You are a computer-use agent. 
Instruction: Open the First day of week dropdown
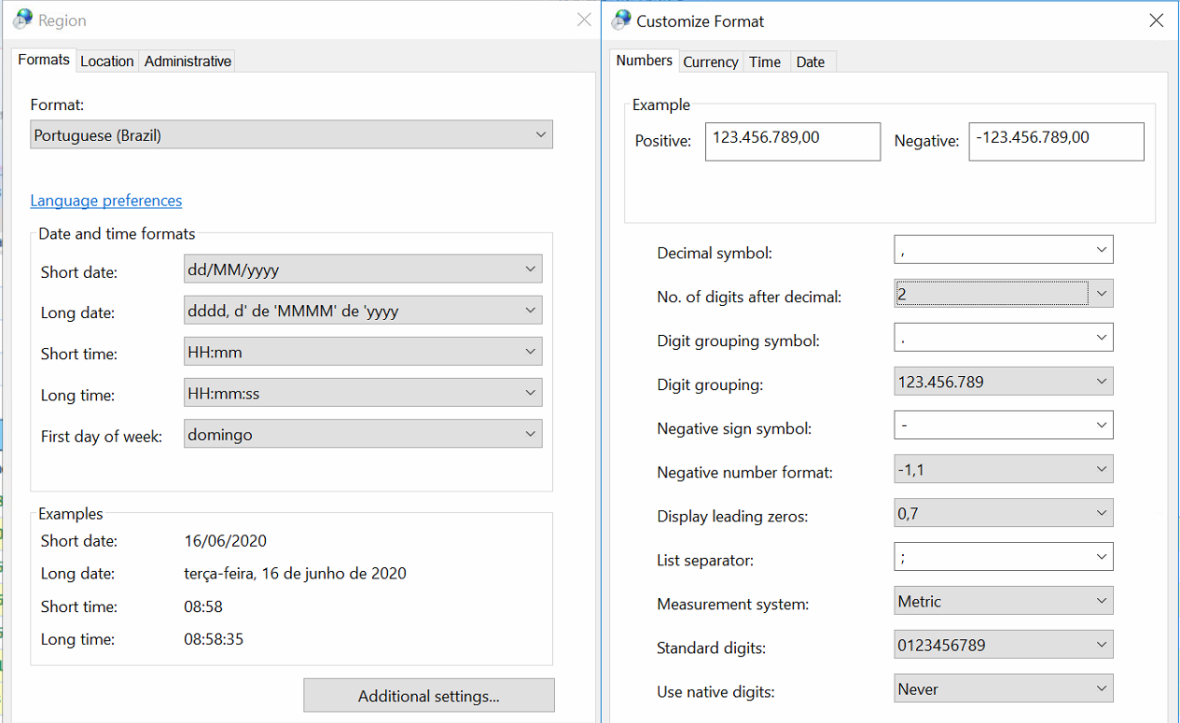363,435
